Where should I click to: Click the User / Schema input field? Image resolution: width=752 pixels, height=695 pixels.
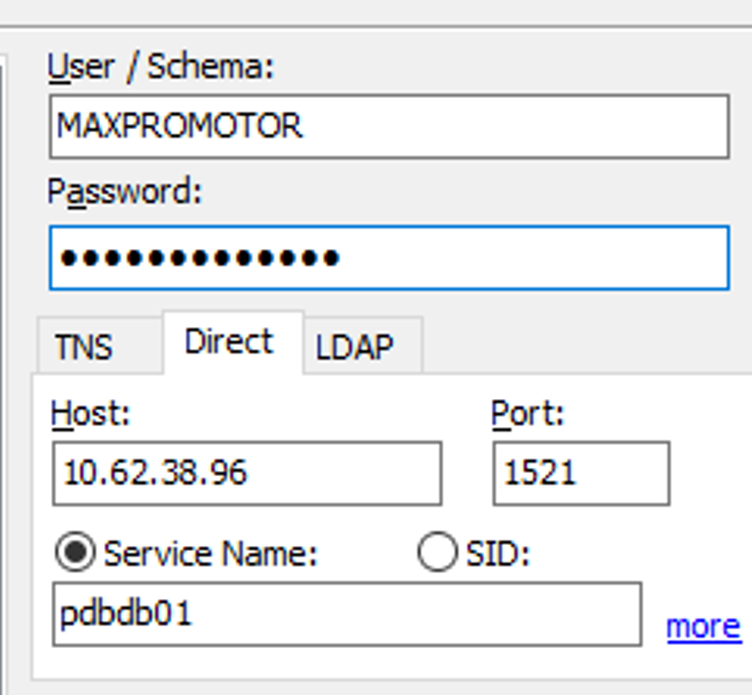click(500, 127)
